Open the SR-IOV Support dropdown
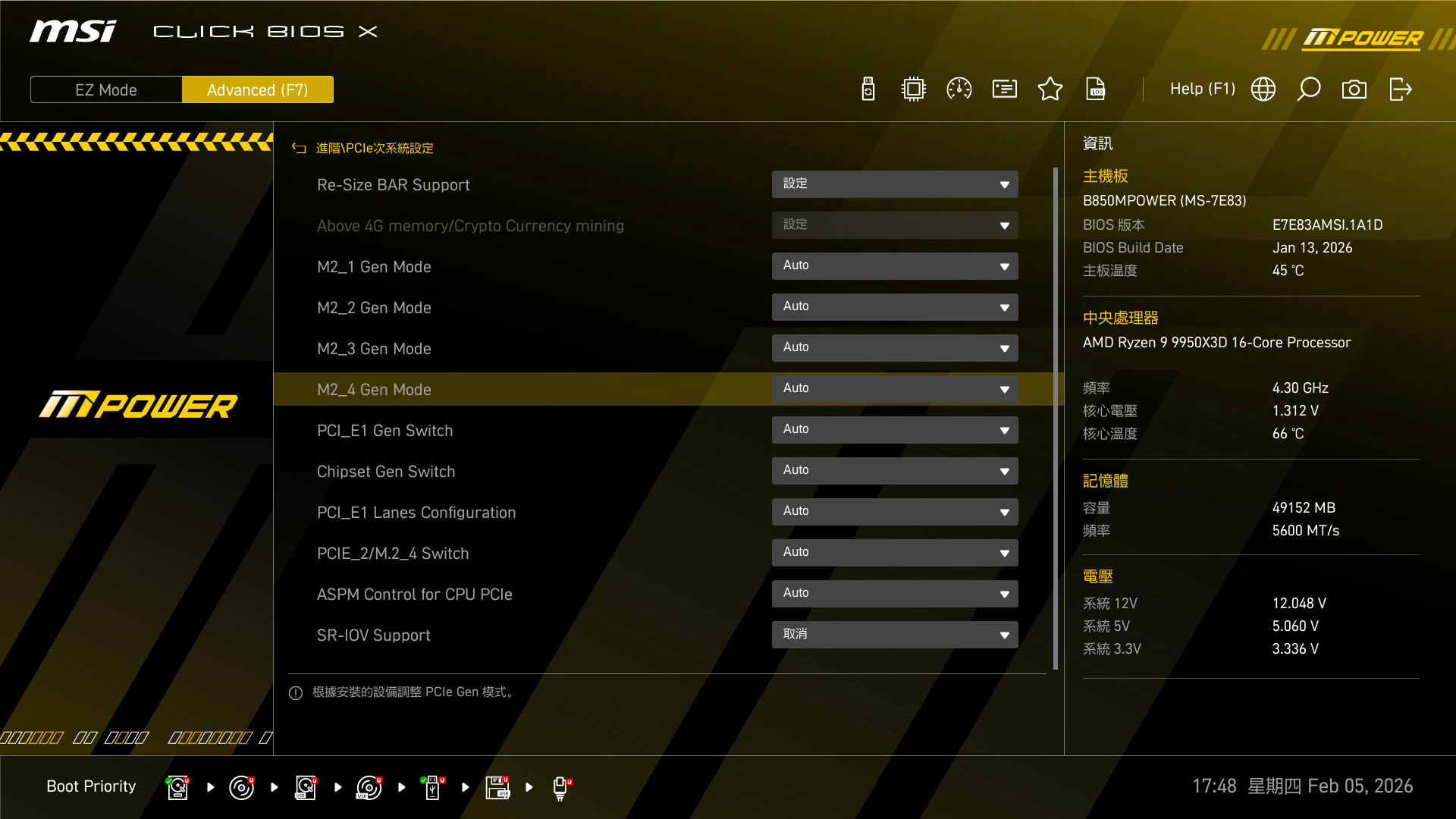1456x819 pixels. coord(895,635)
